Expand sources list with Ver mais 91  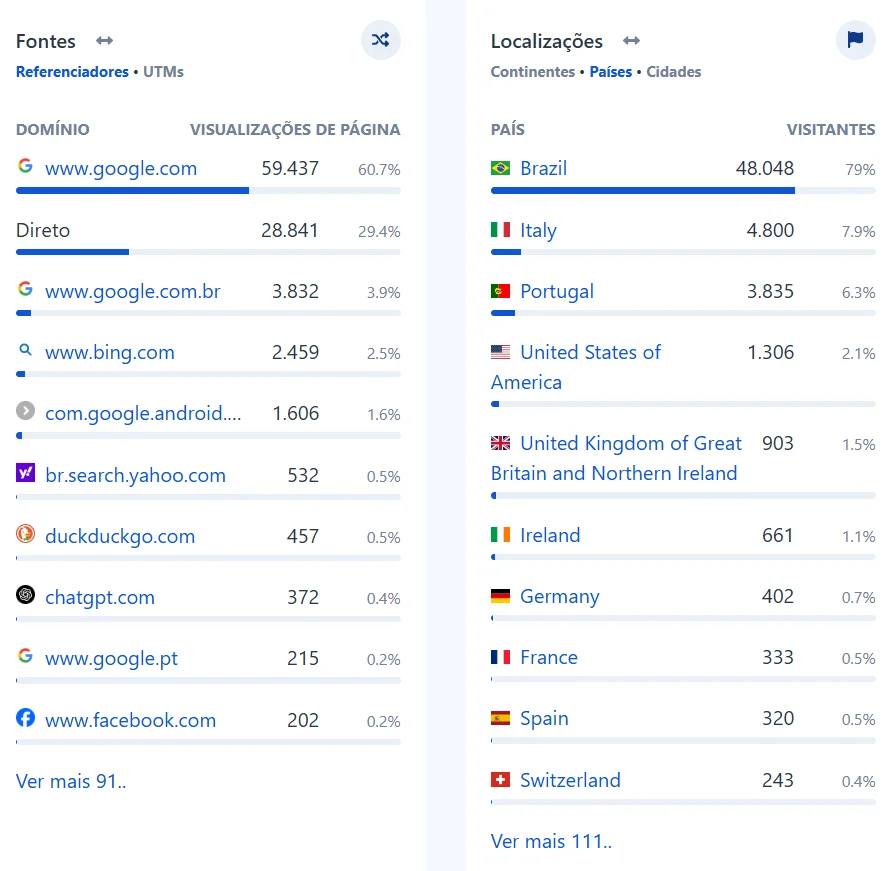[71, 781]
